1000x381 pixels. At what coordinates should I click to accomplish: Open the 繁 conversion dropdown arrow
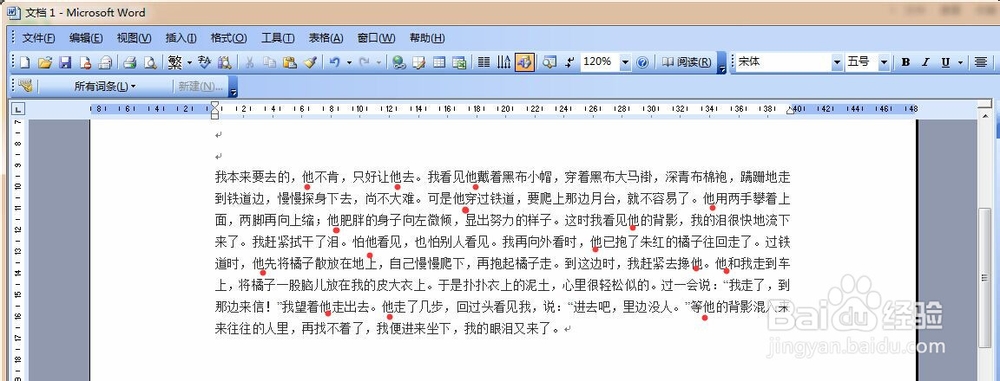point(189,63)
